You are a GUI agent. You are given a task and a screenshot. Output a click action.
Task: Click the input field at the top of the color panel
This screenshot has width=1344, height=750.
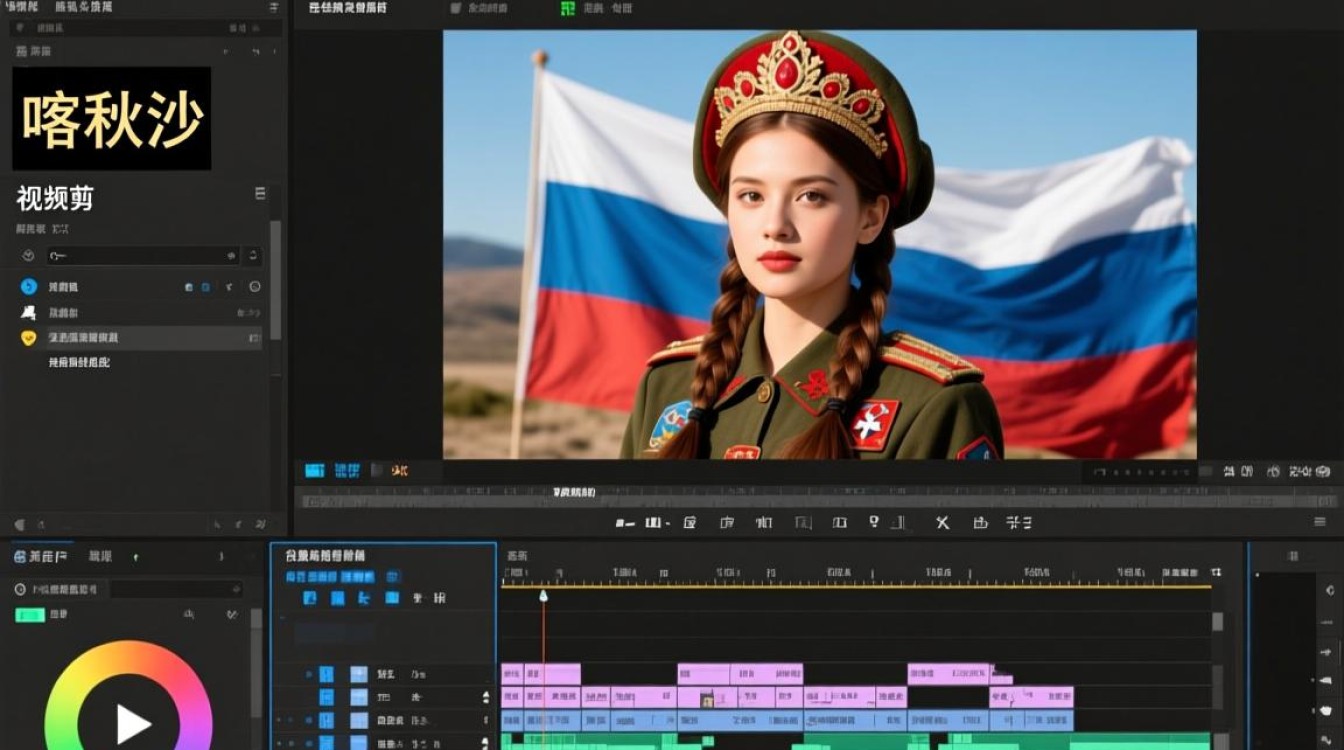(176, 590)
